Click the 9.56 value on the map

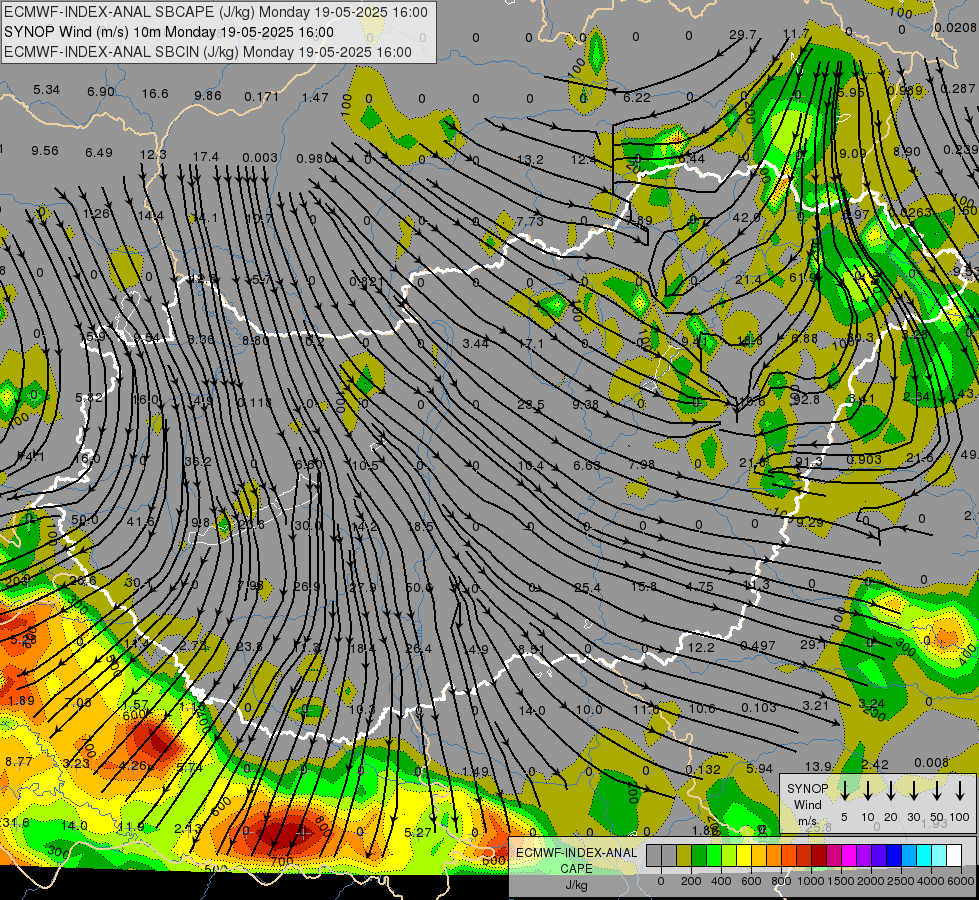click(45, 151)
